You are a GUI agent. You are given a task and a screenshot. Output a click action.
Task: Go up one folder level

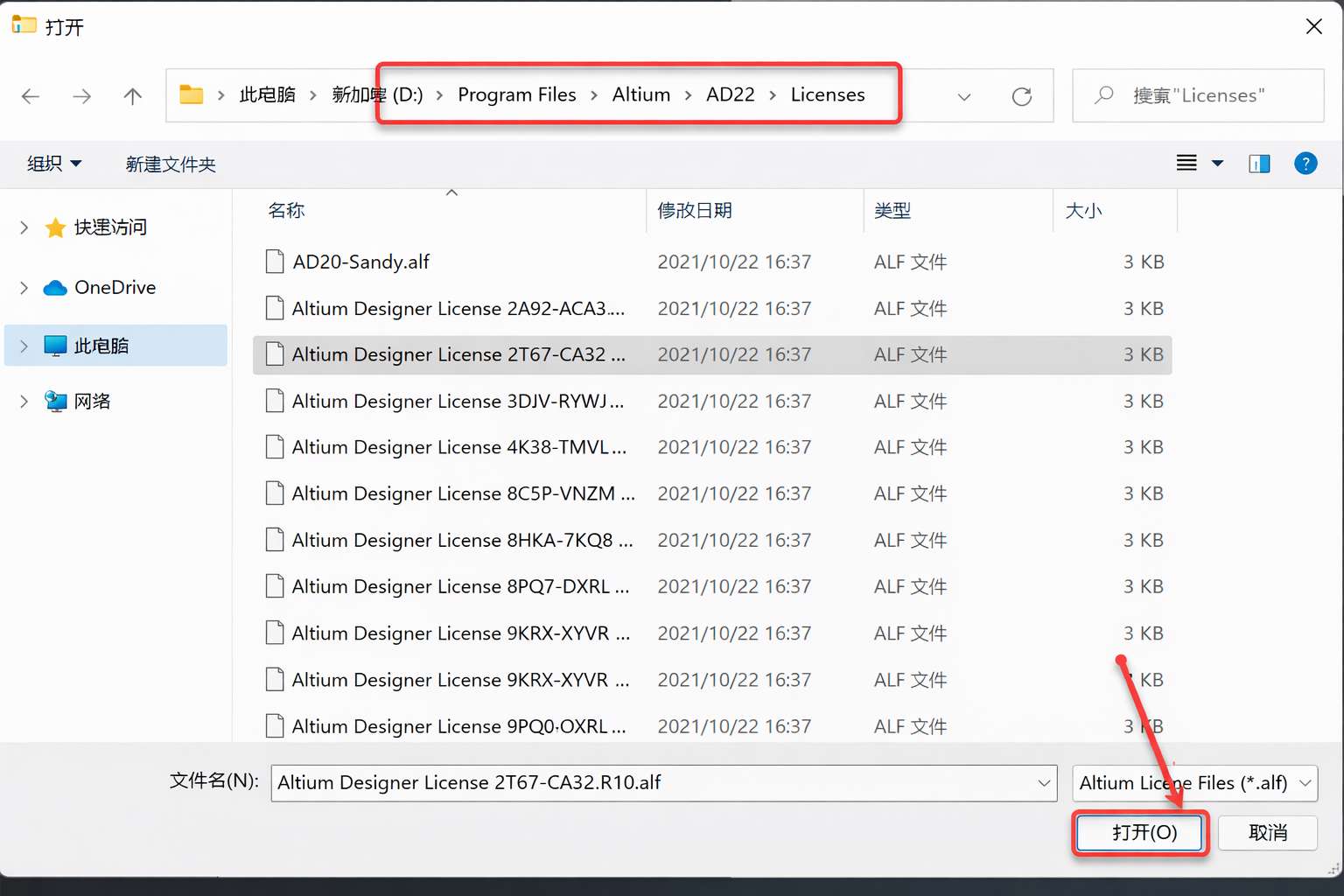point(132,96)
